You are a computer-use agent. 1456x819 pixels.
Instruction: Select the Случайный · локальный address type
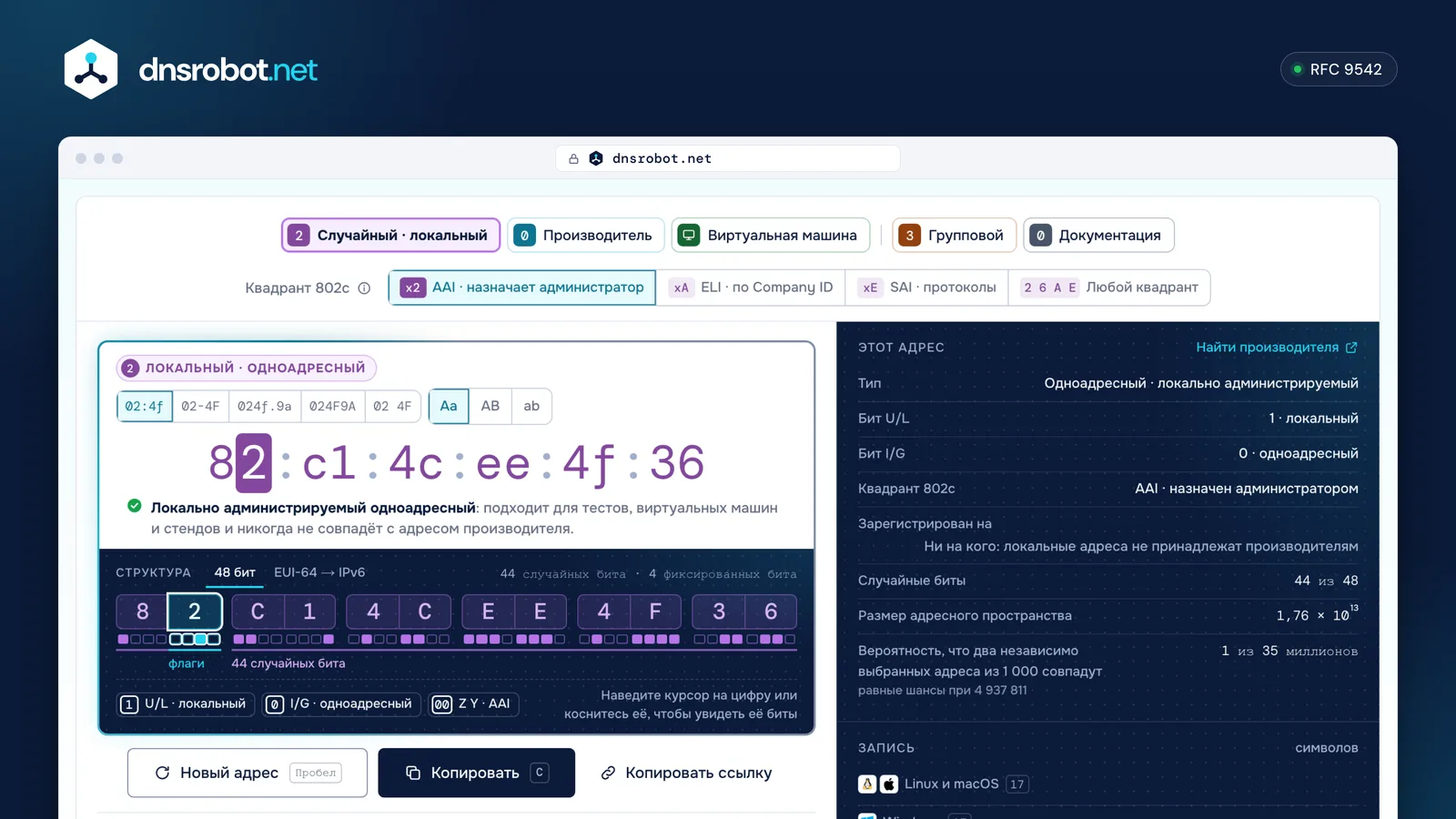pos(390,236)
